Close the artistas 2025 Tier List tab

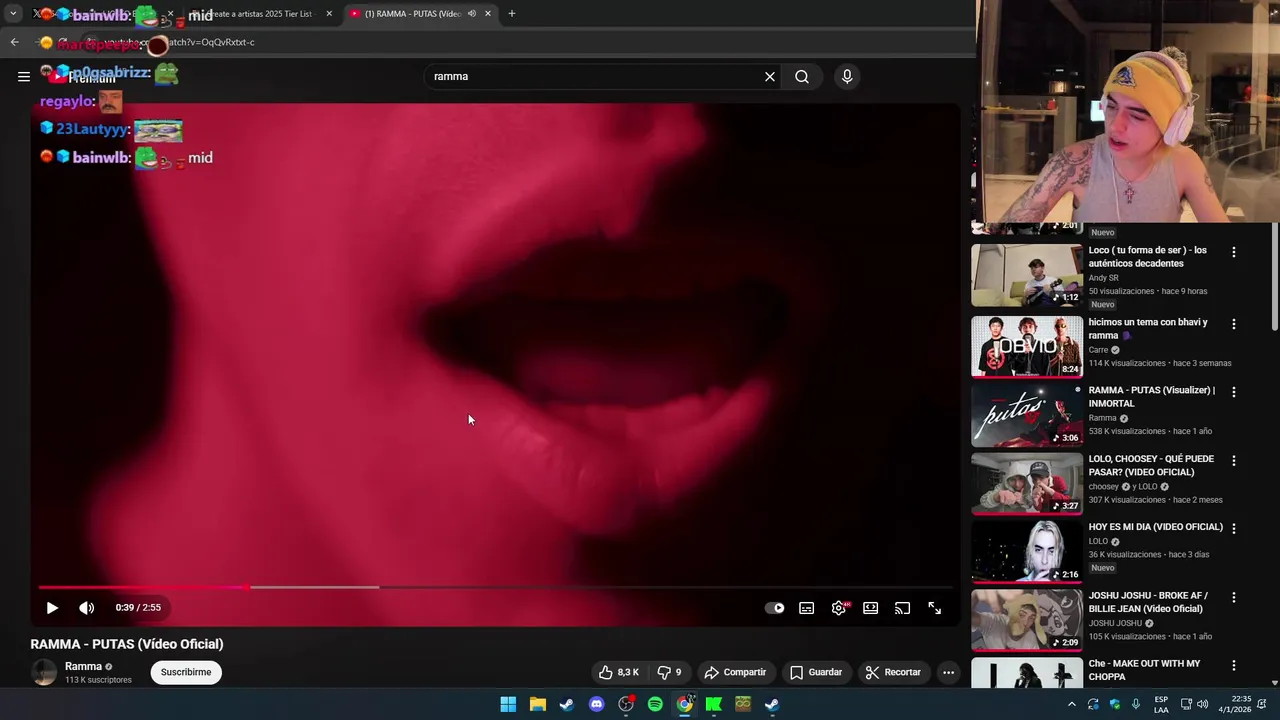click(329, 14)
